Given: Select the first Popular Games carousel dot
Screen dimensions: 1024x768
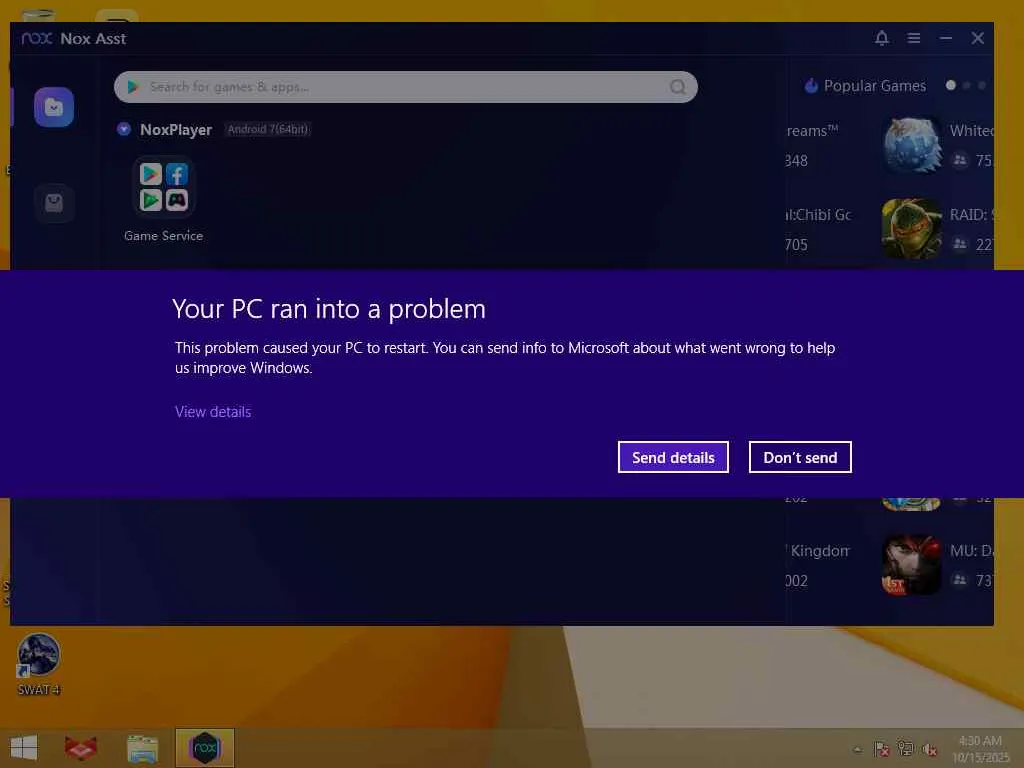Looking at the screenshot, I should [x=951, y=86].
